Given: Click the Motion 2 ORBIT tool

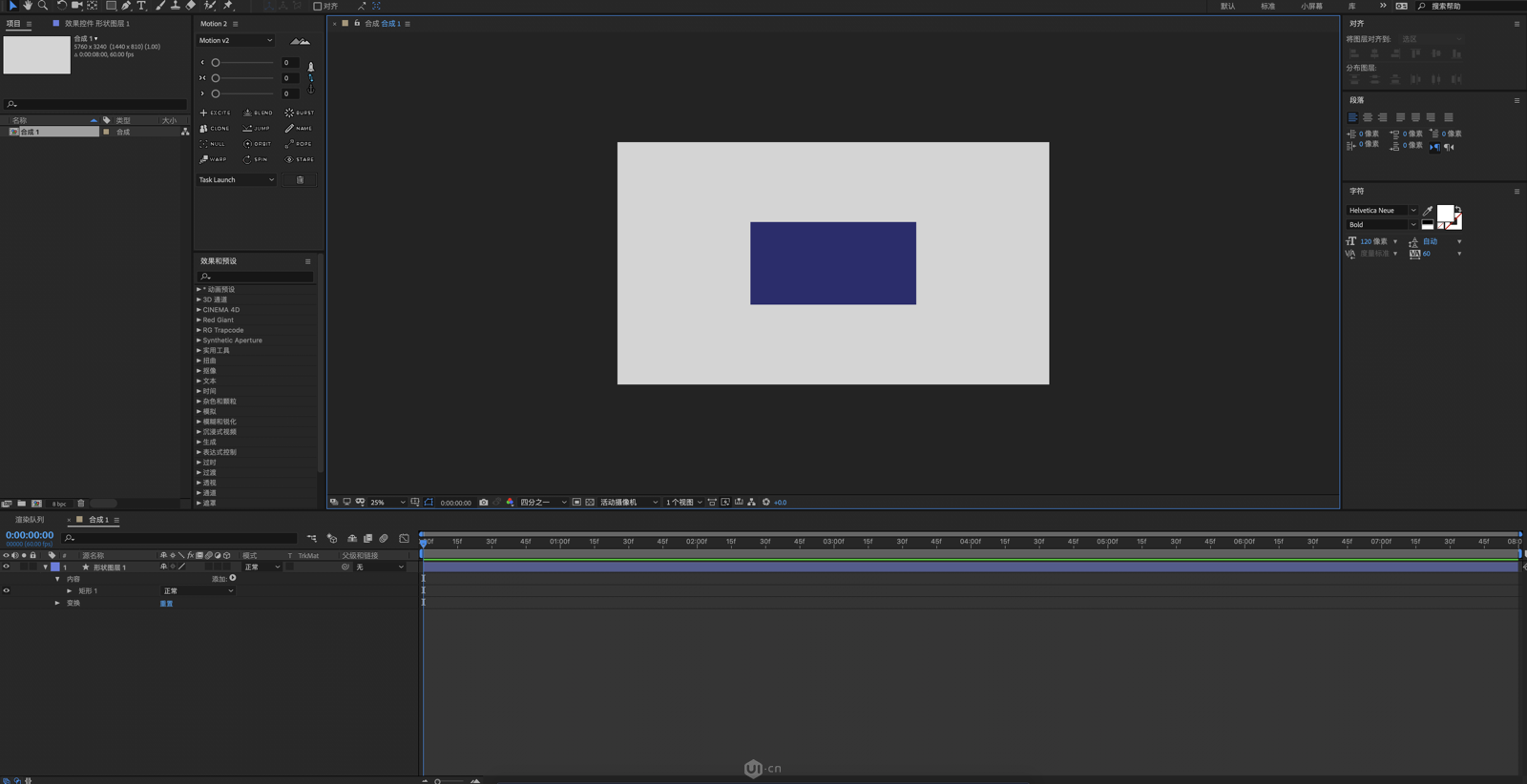Looking at the screenshot, I should click(258, 144).
